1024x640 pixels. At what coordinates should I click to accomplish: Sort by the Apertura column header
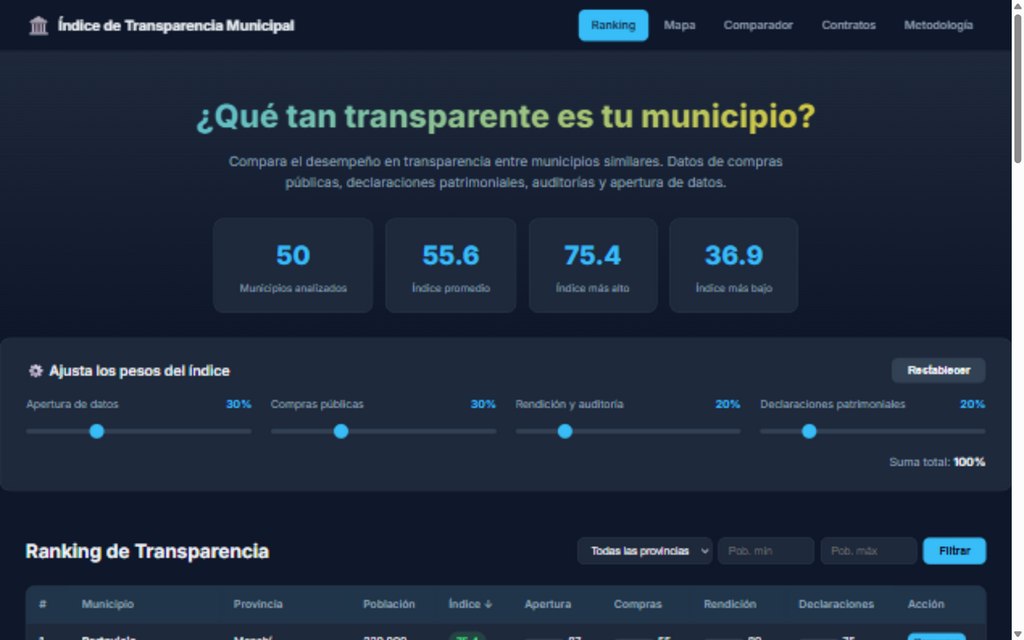(547, 604)
